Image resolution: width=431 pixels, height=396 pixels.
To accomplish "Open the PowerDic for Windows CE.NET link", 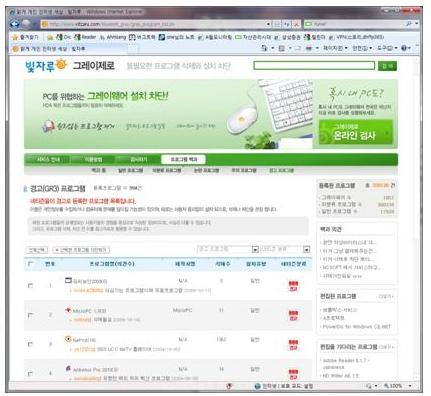I will pos(356,326).
